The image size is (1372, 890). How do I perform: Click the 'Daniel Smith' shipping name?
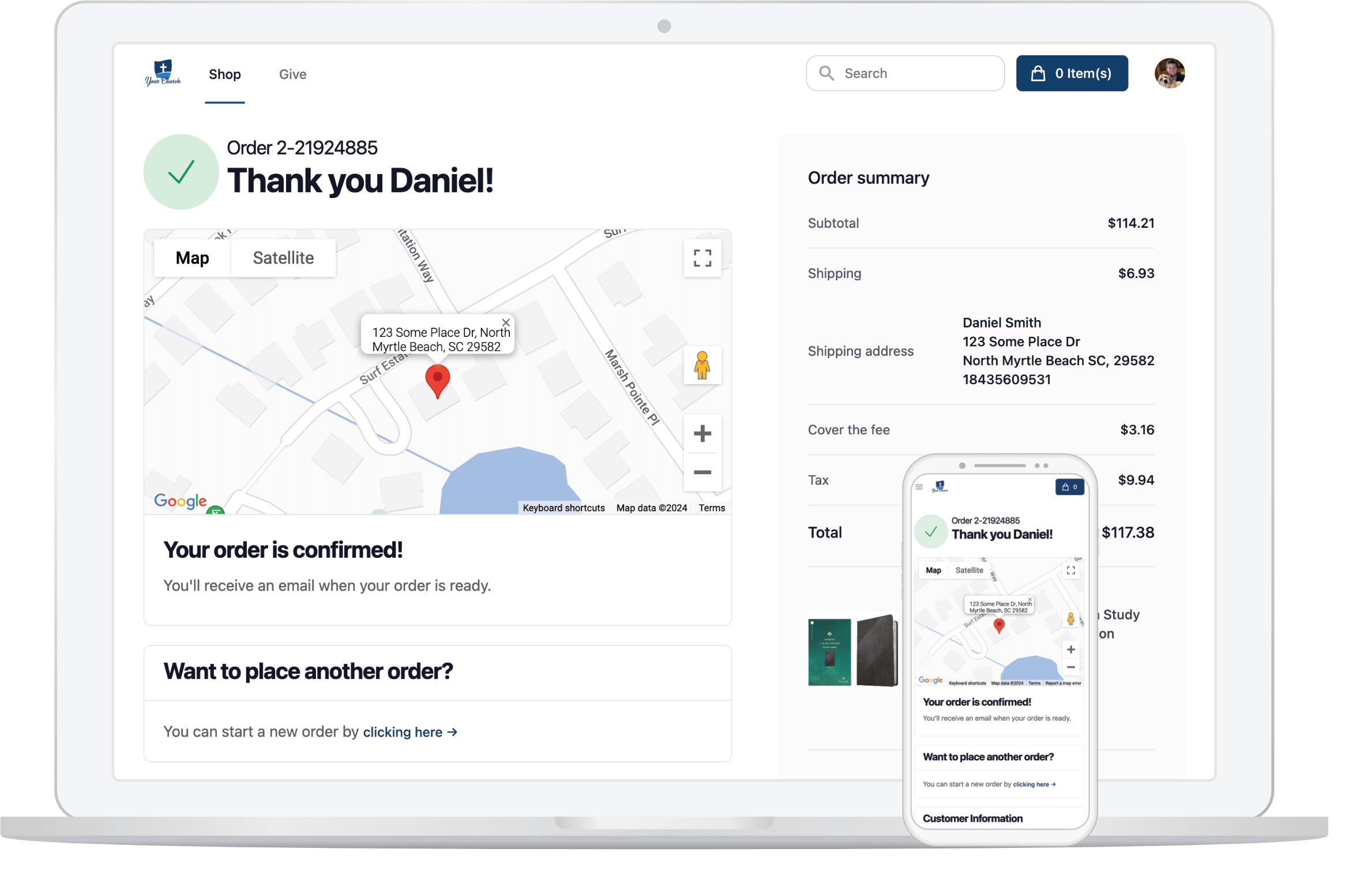click(x=1002, y=322)
